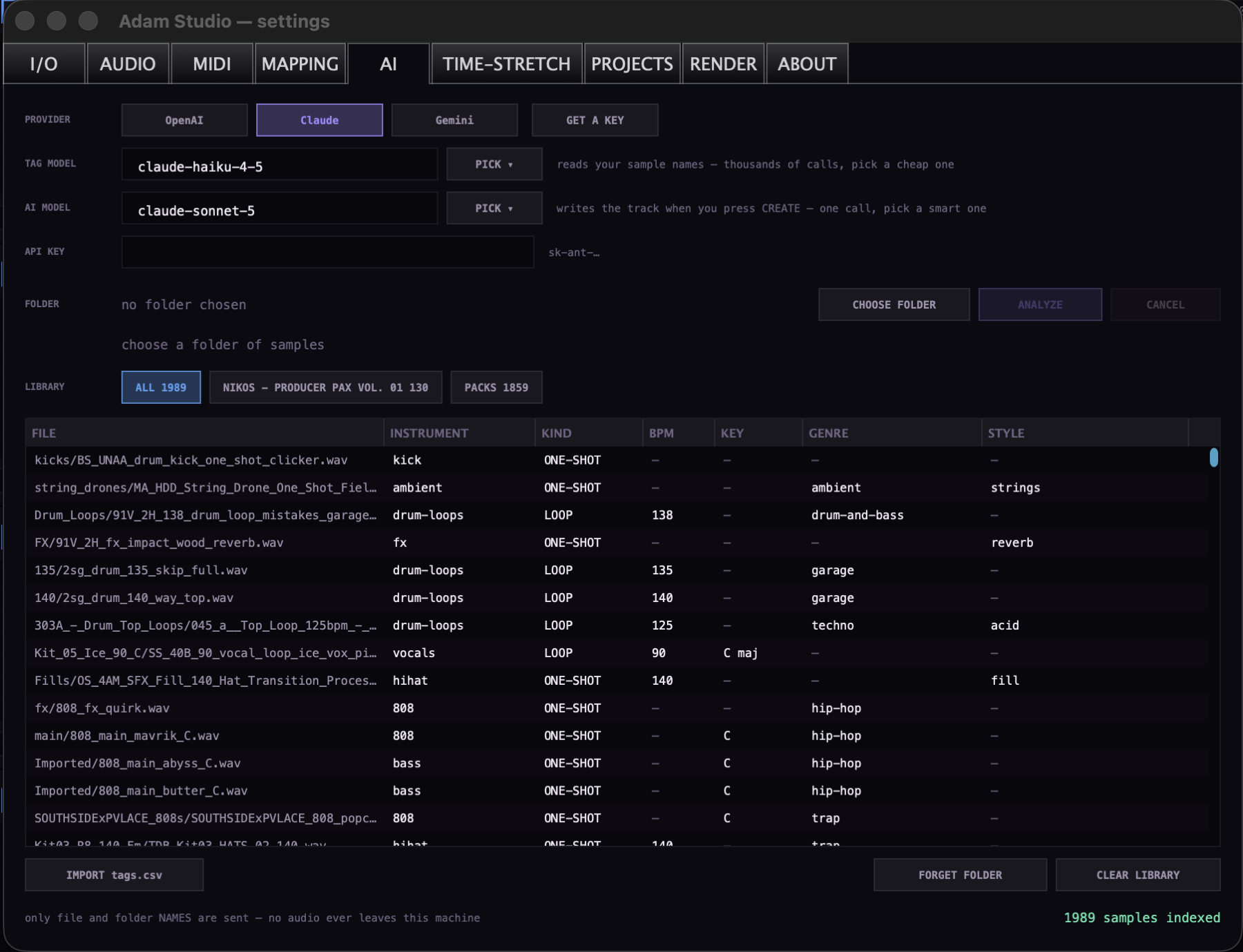Select the AI tab
Viewport: 1243px width, 952px height.
[x=388, y=64]
